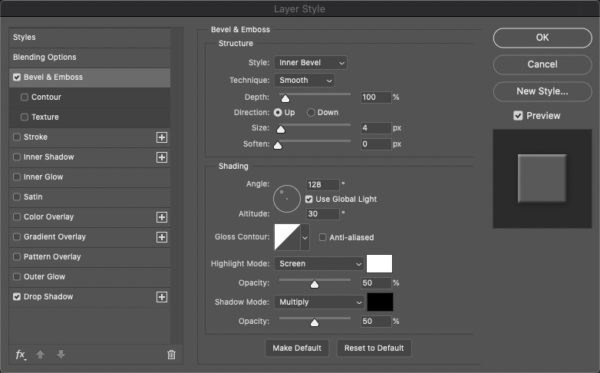Move effect down with the down arrow icon

pos(61,355)
